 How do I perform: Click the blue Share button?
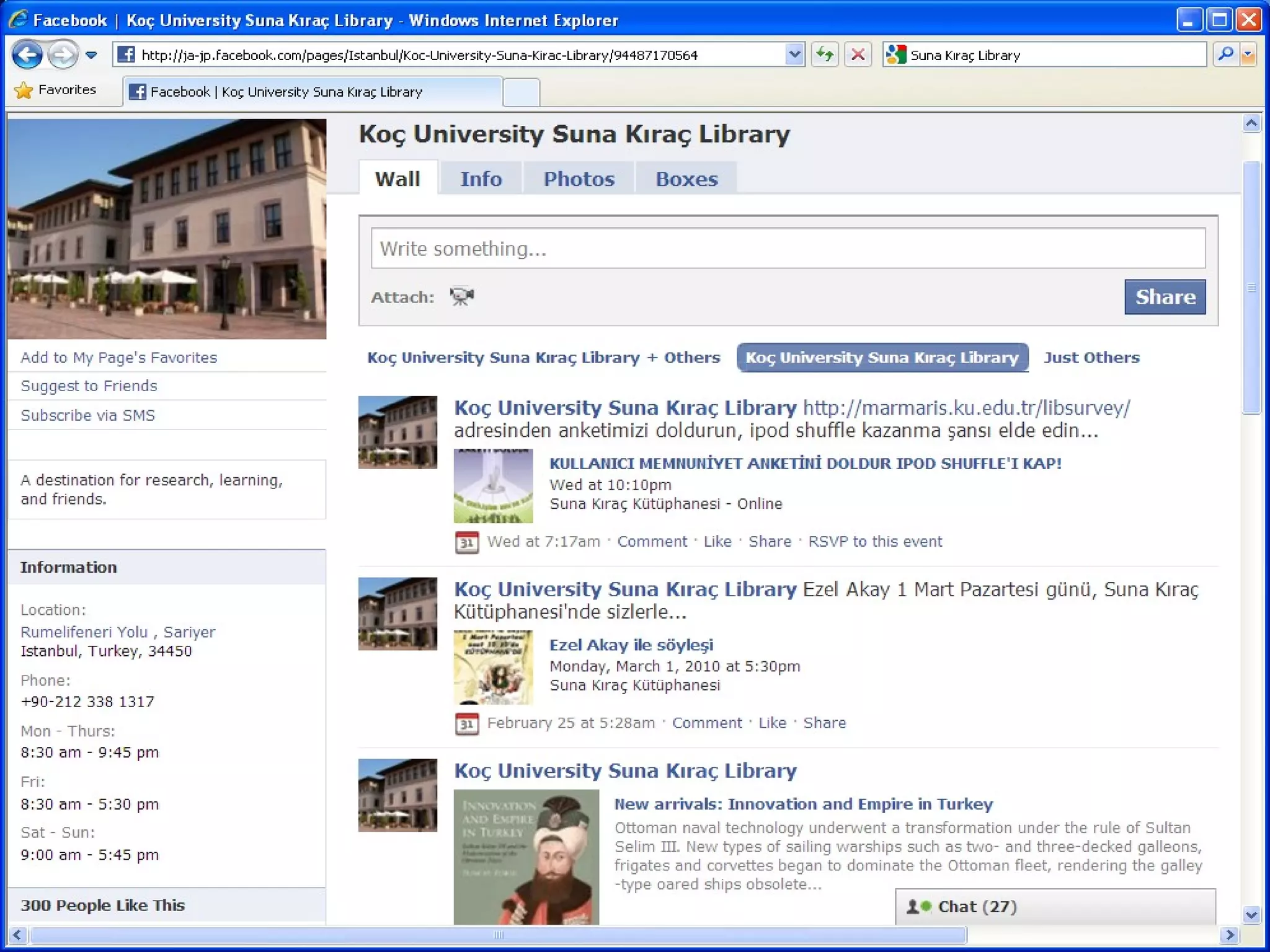(x=1165, y=297)
